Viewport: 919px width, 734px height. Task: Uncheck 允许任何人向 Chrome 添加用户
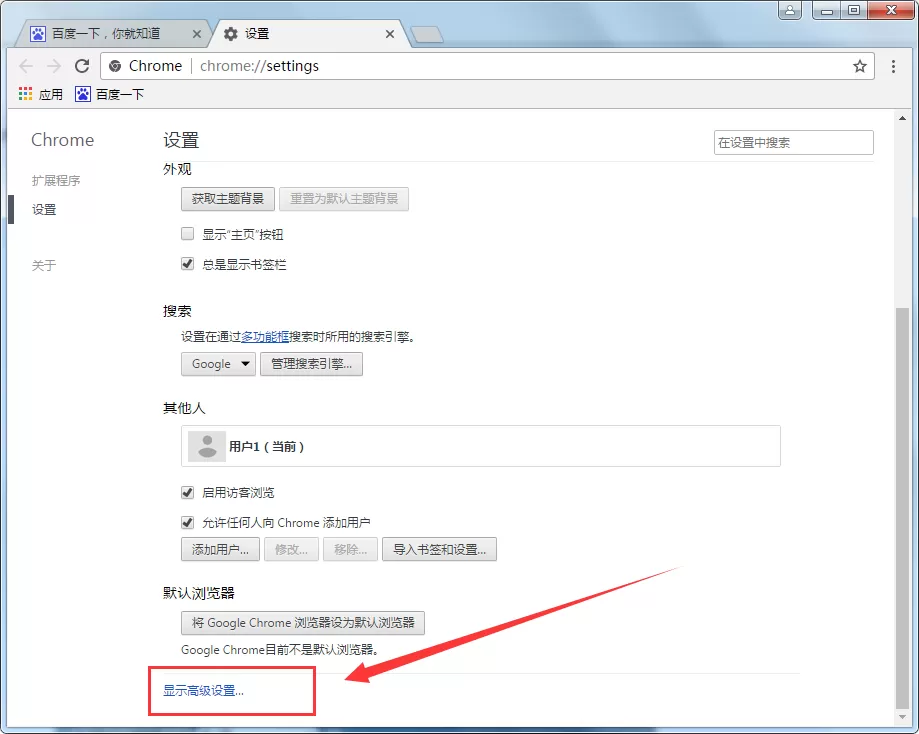click(x=188, y=522)
